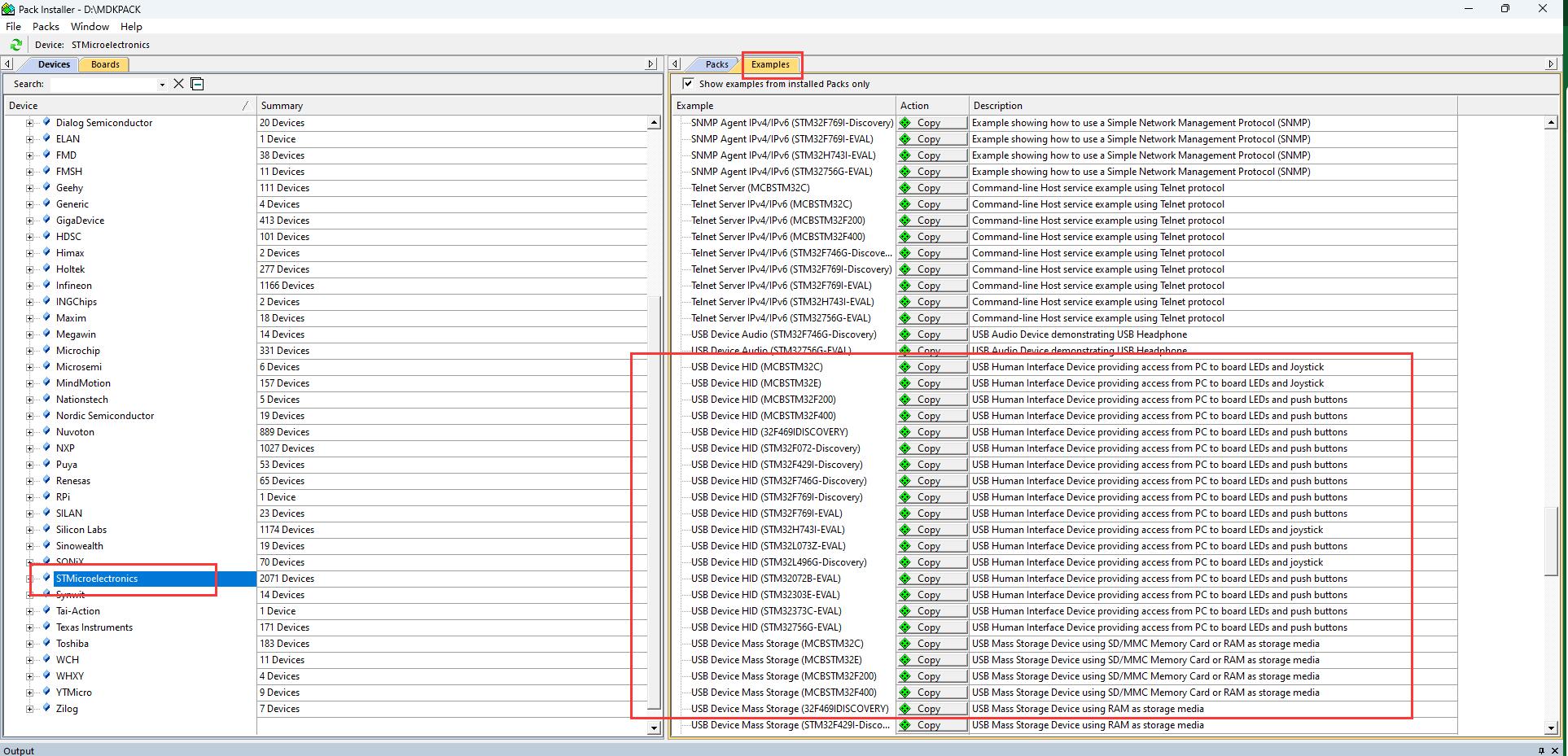The width and height of the screenshot is (1568, 756).
Task: Click the vendor icon beside Zilog
Action: tap(46, 709)
